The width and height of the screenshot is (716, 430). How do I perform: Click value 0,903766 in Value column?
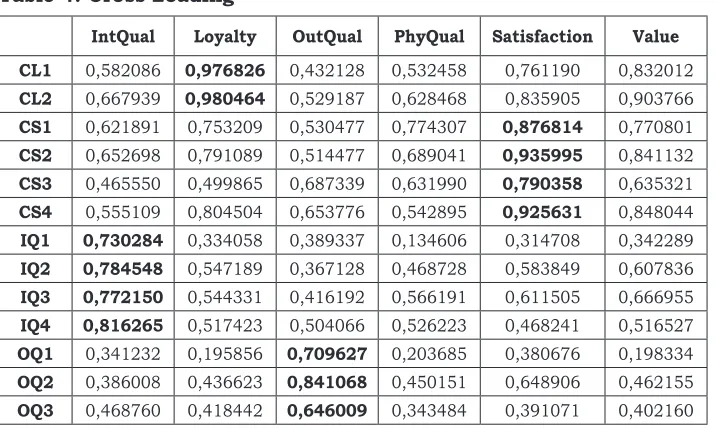(x=655, y=99)
